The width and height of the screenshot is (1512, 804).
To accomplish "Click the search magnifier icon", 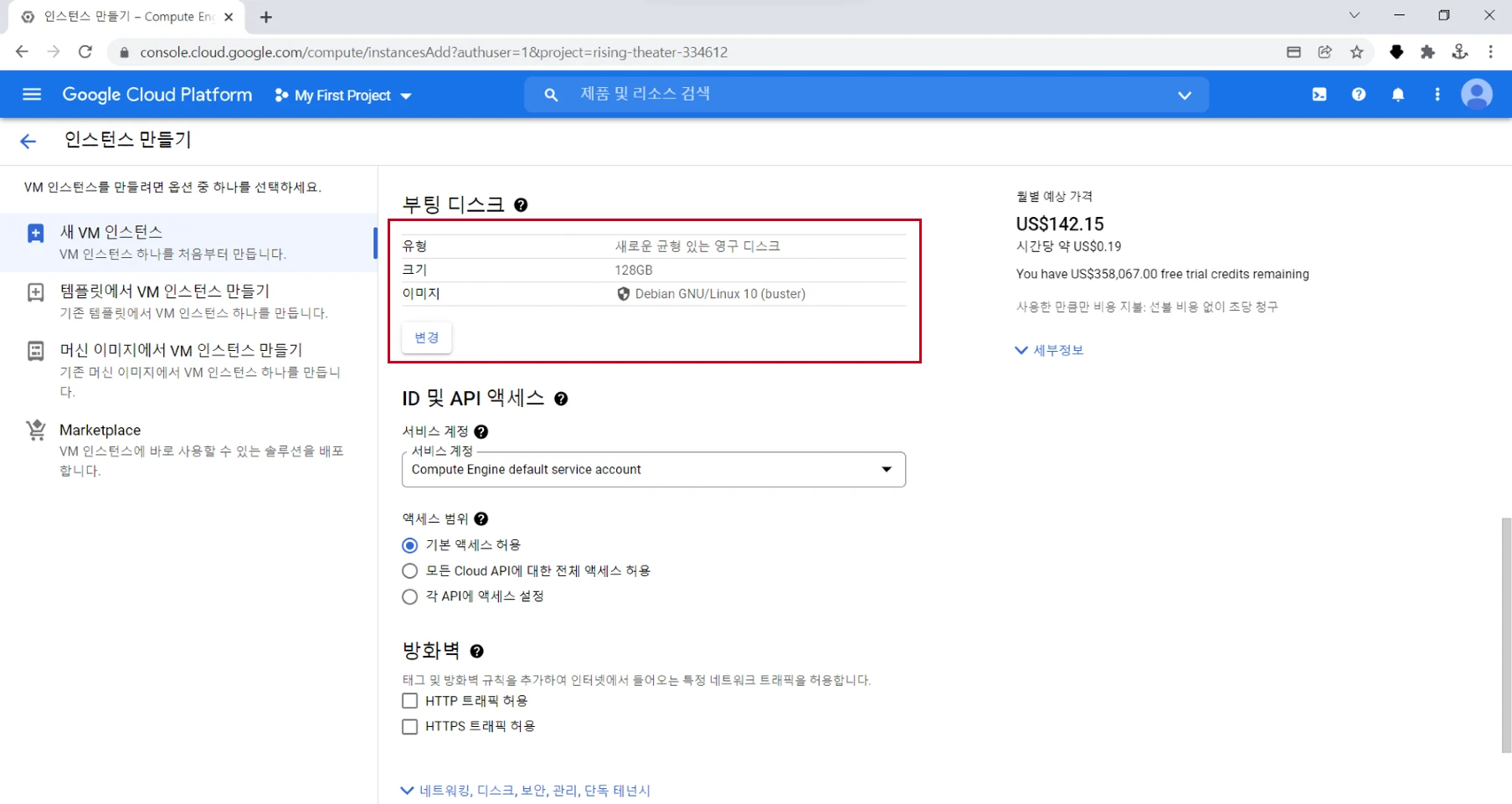I will (x=551, y=95).
